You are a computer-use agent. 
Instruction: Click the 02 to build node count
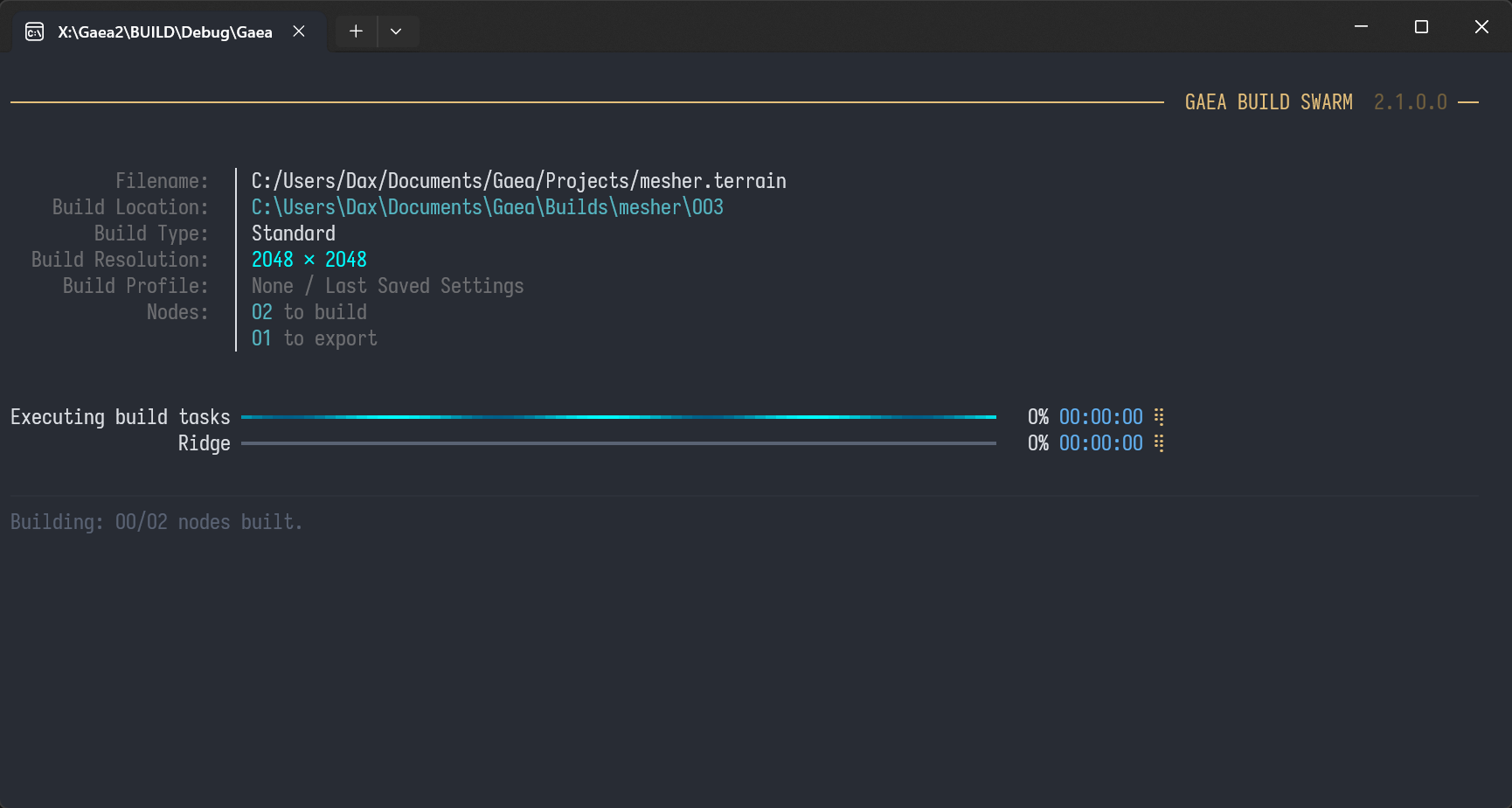point(309,312)
